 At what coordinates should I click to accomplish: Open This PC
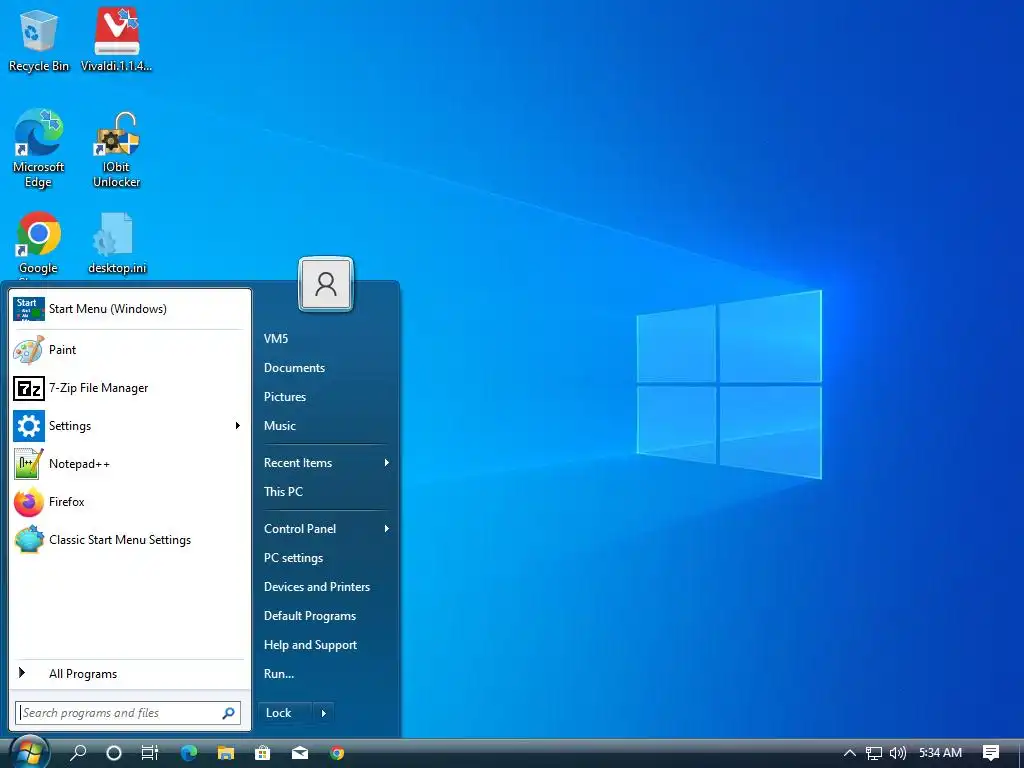(x=283, y=492)
